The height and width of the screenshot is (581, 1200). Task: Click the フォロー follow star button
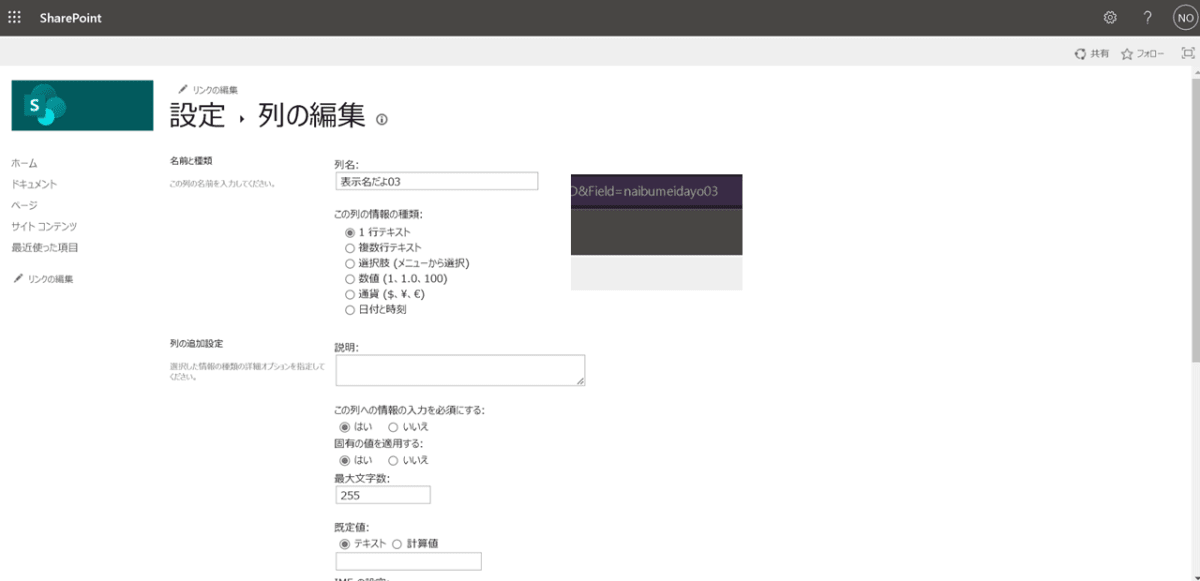point(1142,53)
